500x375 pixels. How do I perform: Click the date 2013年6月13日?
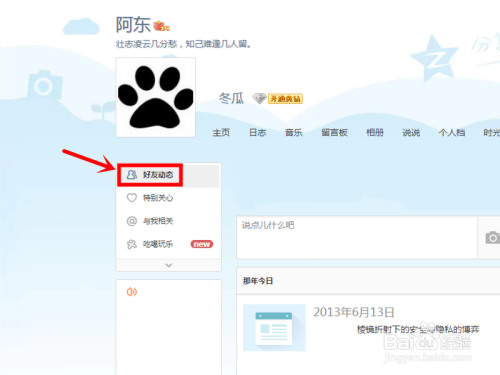354,312
